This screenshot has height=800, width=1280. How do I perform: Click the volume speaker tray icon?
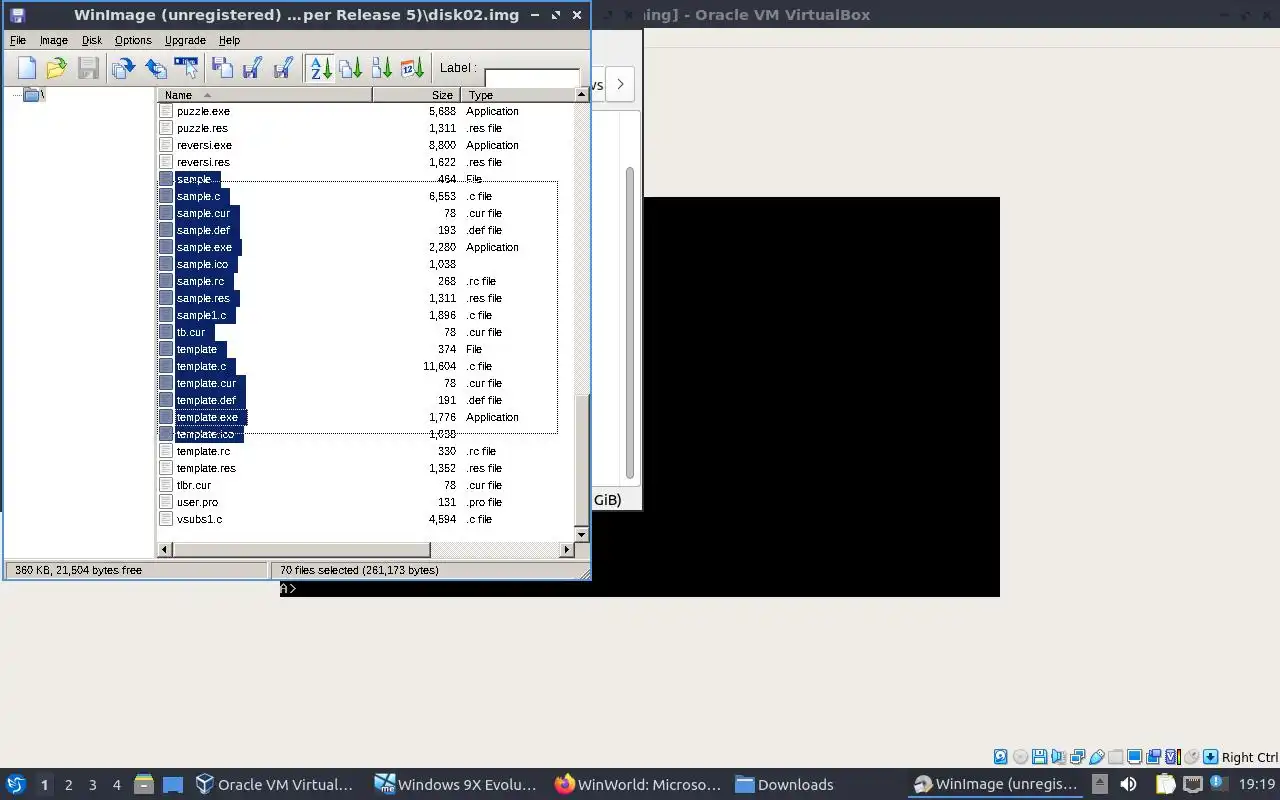tap(1128, 784)
